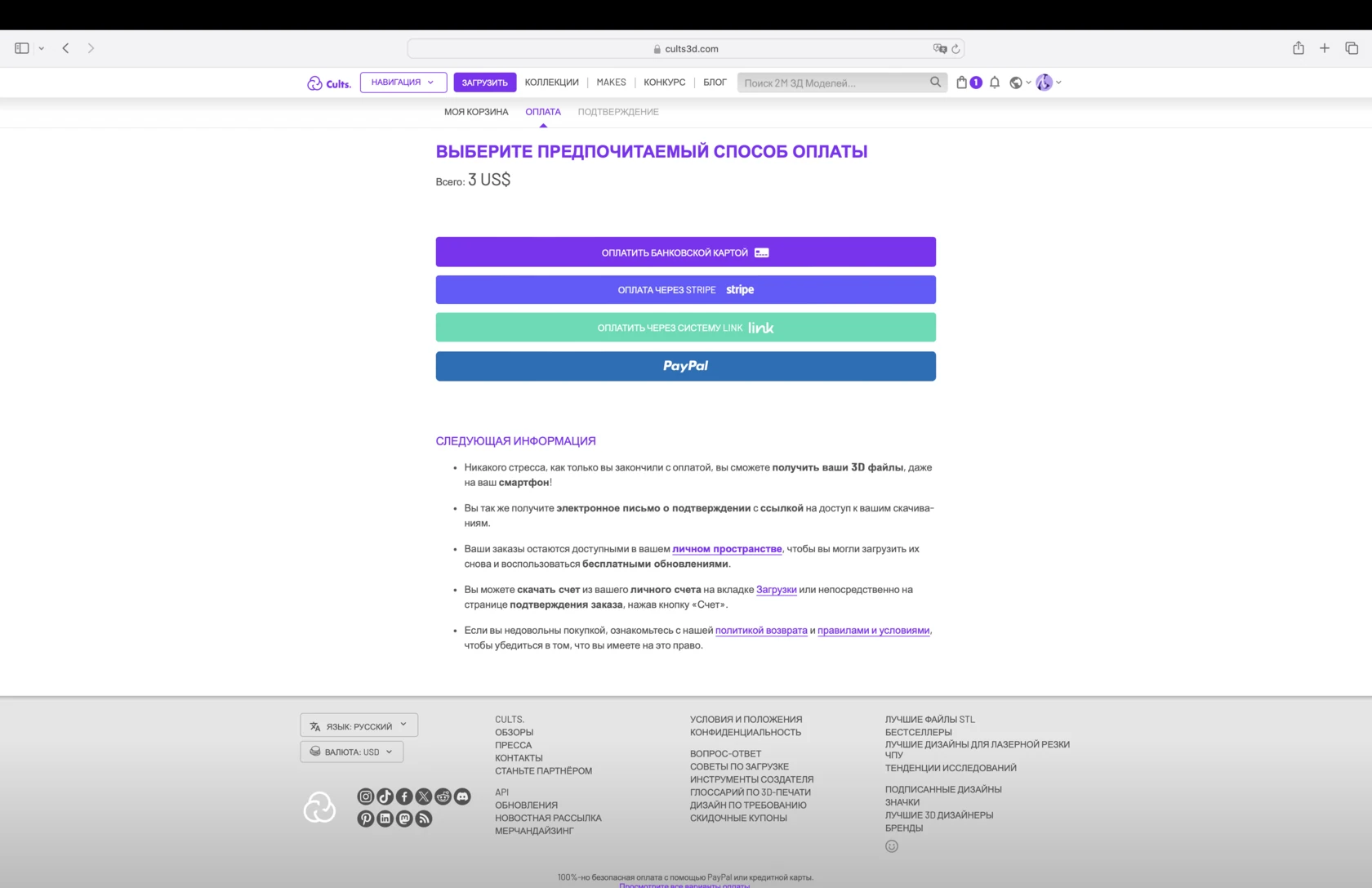
Task: Switch to the МОЯ КОРЗИНА tab
Action: point(476,112)
